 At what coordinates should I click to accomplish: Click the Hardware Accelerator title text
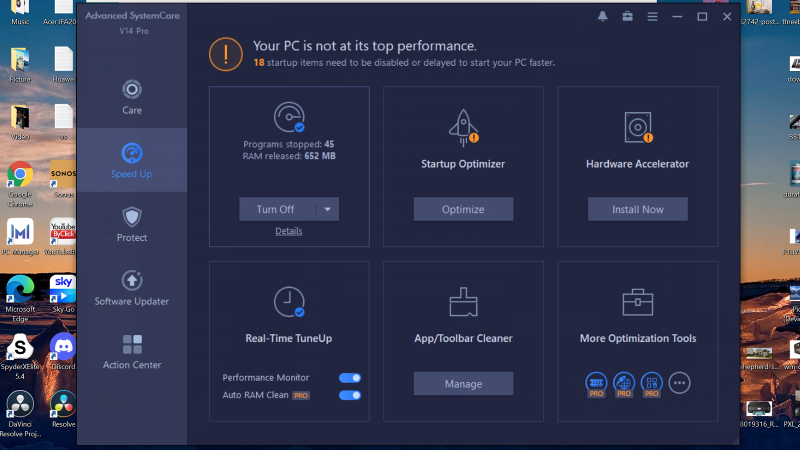click(638, 164)
